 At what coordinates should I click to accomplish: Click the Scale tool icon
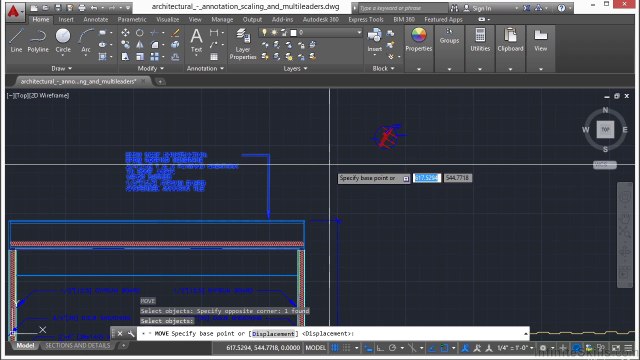coord(140,57)
